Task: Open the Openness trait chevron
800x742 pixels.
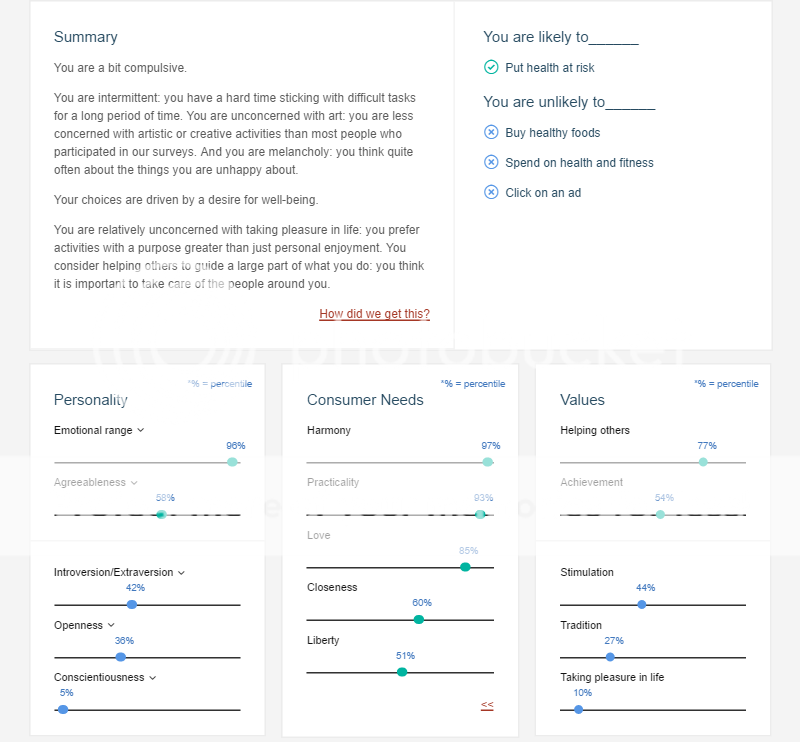Action: 111,626
